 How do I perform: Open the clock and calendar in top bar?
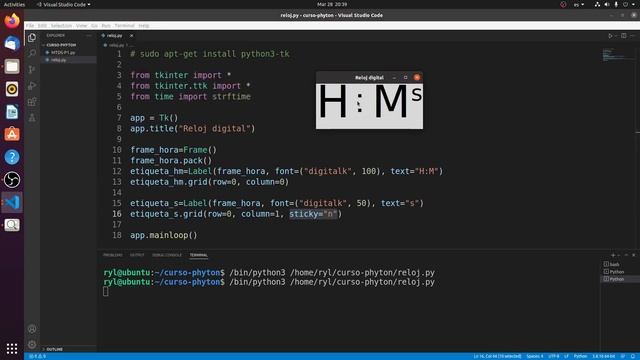click(x=332, y=4)
